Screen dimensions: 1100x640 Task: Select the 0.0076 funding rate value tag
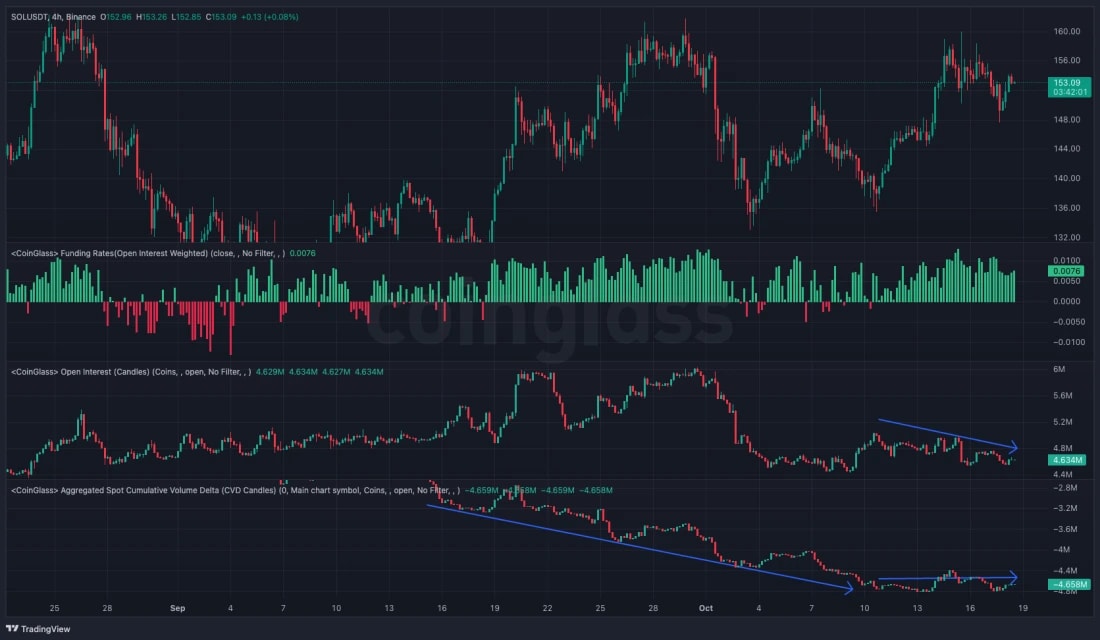(x=1067, y=271)
